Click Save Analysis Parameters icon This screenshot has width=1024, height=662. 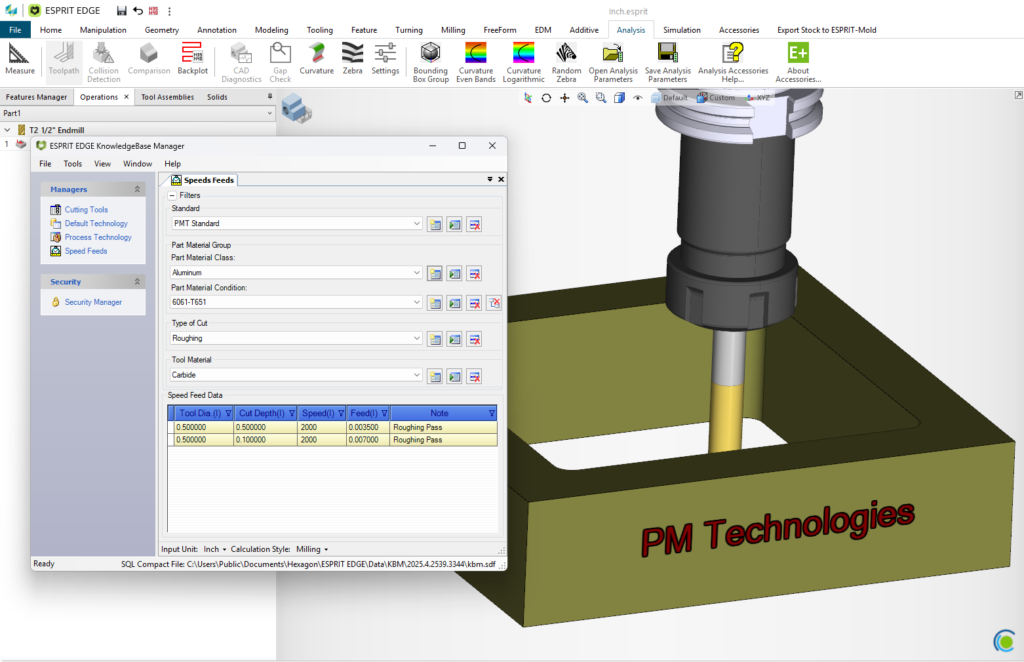667,53
